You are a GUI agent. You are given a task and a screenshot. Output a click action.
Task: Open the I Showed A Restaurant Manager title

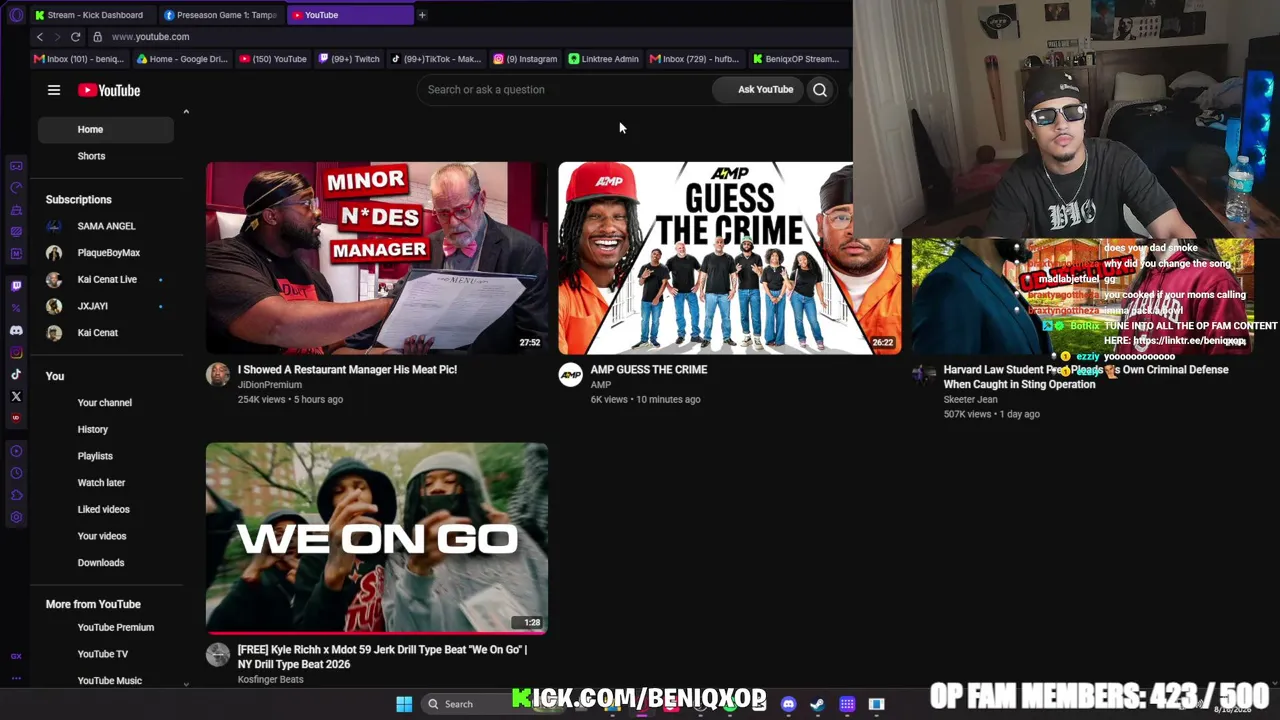pos(347,370)
